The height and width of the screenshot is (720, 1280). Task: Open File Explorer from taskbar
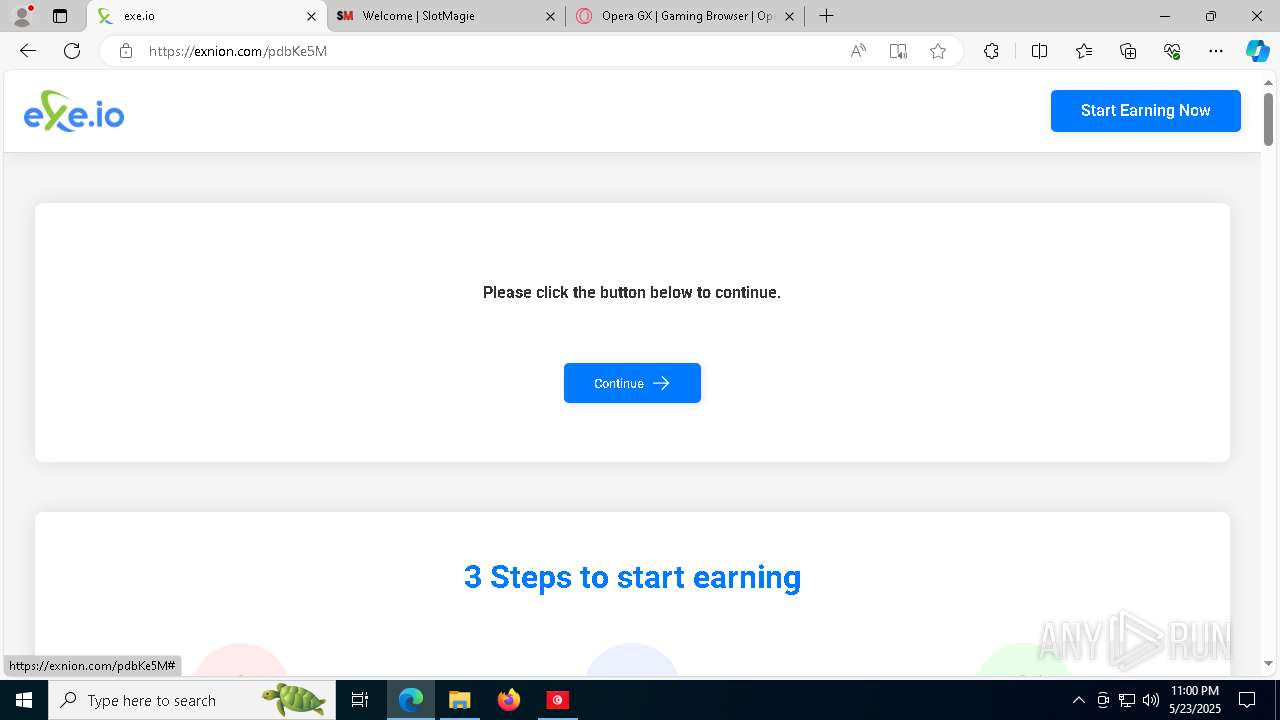[x=459, y=700]
